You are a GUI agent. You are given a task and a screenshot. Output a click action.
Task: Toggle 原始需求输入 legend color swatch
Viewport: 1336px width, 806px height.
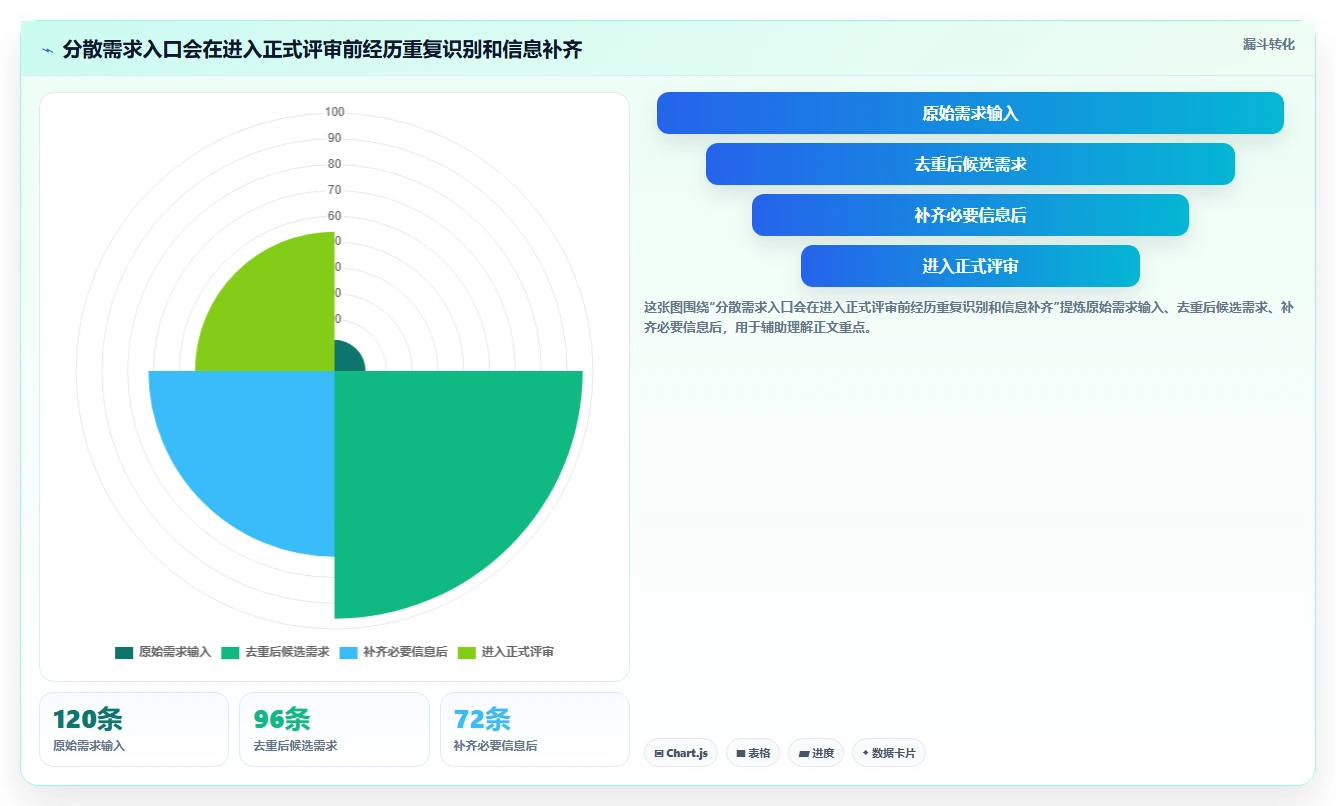pyautogui.click(x=124, y=652)
